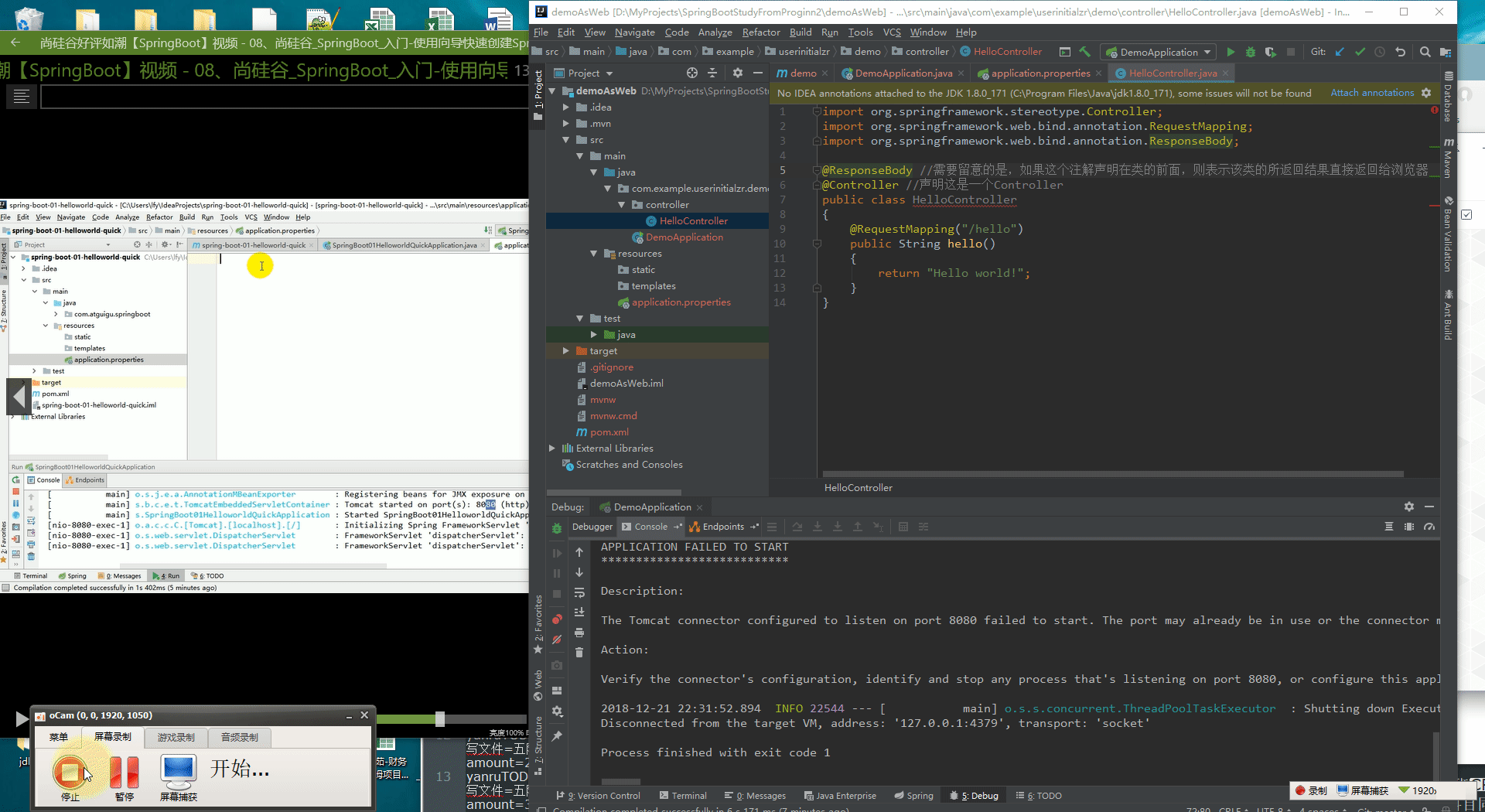
Task: Open DemoApplication run configuration dropdown
Action: (1158, 52)
